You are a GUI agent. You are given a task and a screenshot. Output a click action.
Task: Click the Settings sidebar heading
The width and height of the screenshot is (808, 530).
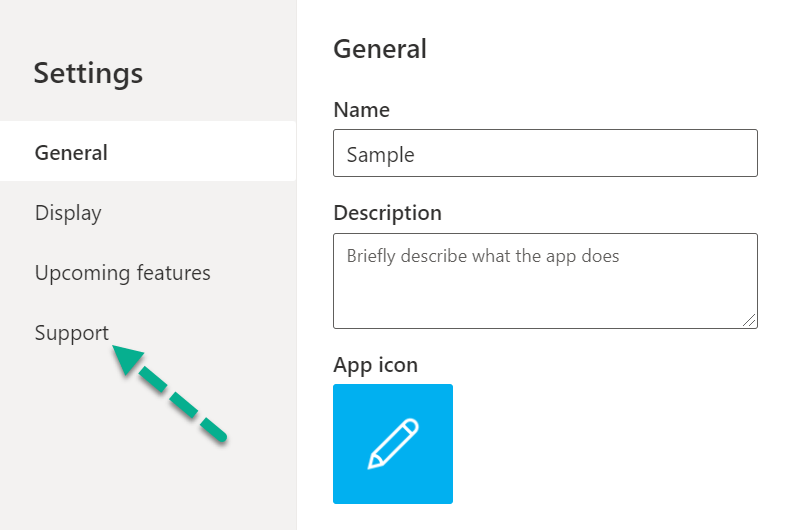point(88,73)
